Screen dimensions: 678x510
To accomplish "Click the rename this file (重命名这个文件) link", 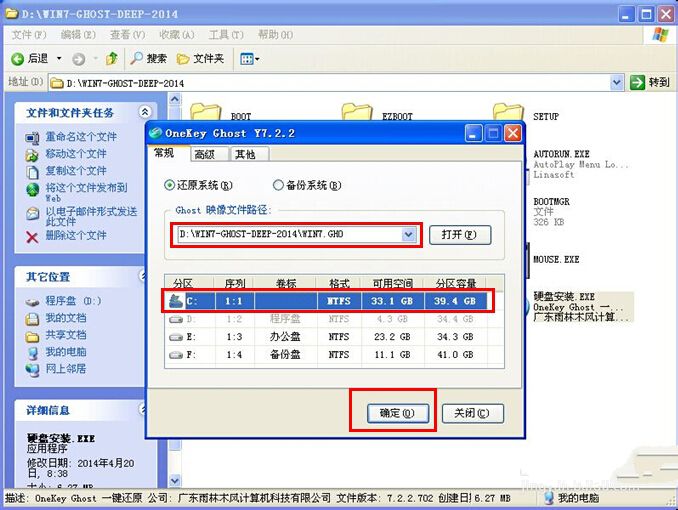I will 80,137.
